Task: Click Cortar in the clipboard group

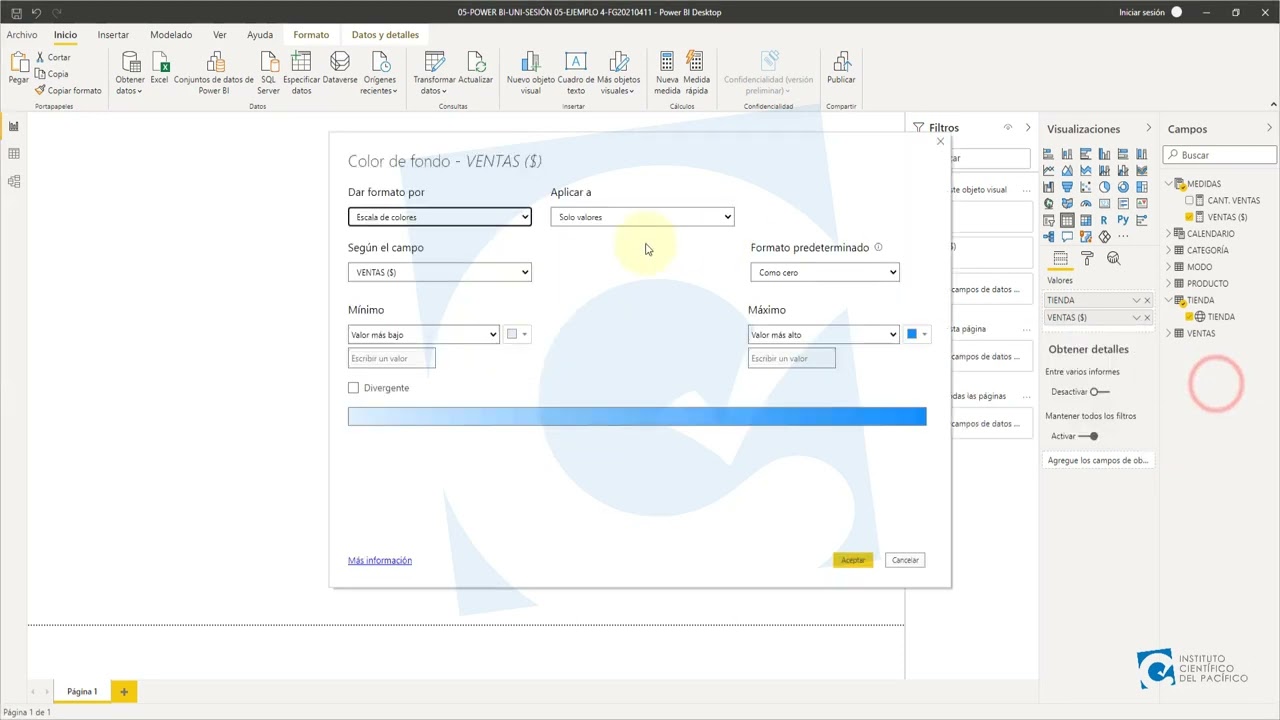Action: click(52, 57)
